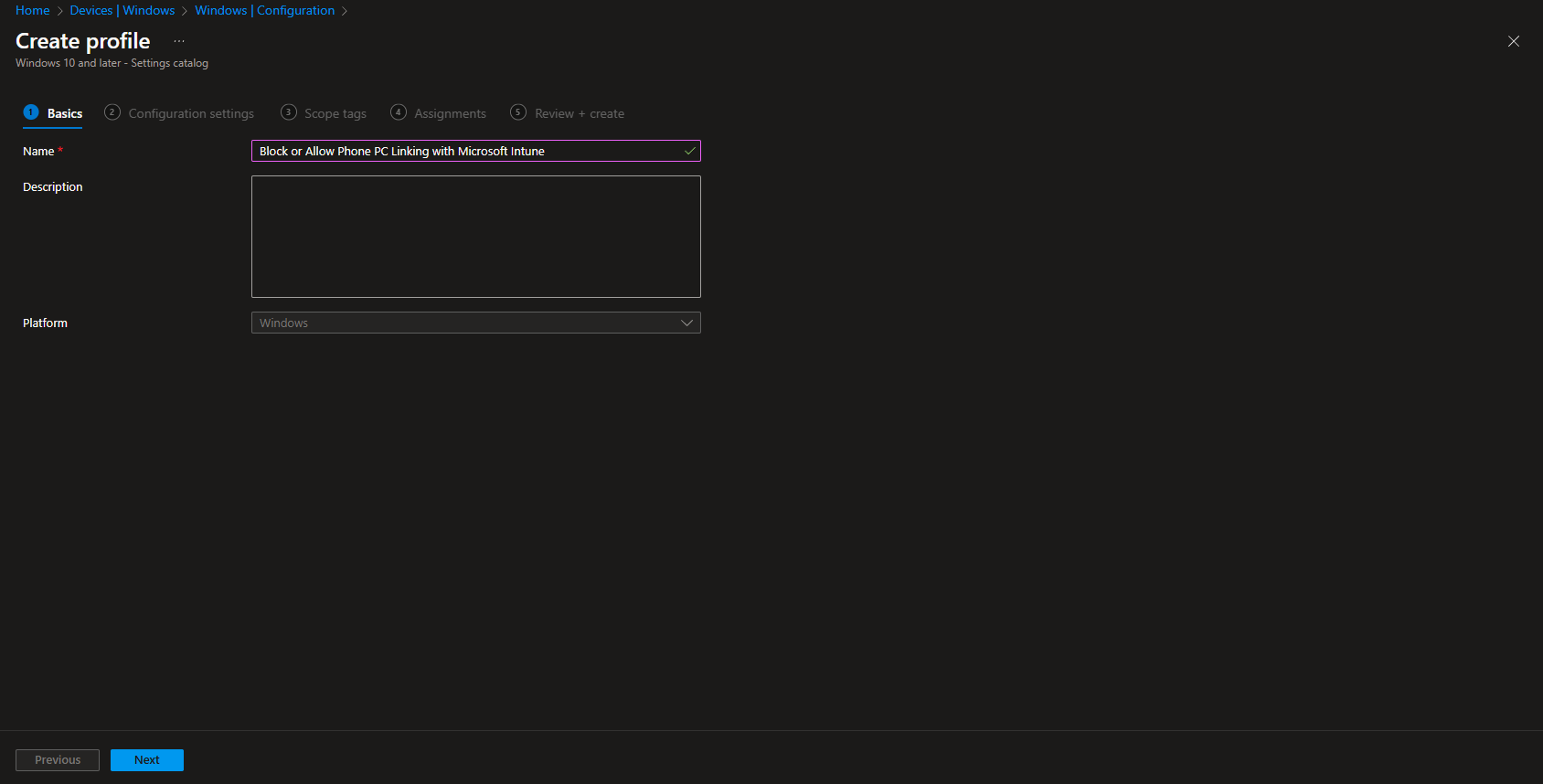Switch to Configuration settings step
Screen dimensions: 1543x784
click(x=179, y=113)
